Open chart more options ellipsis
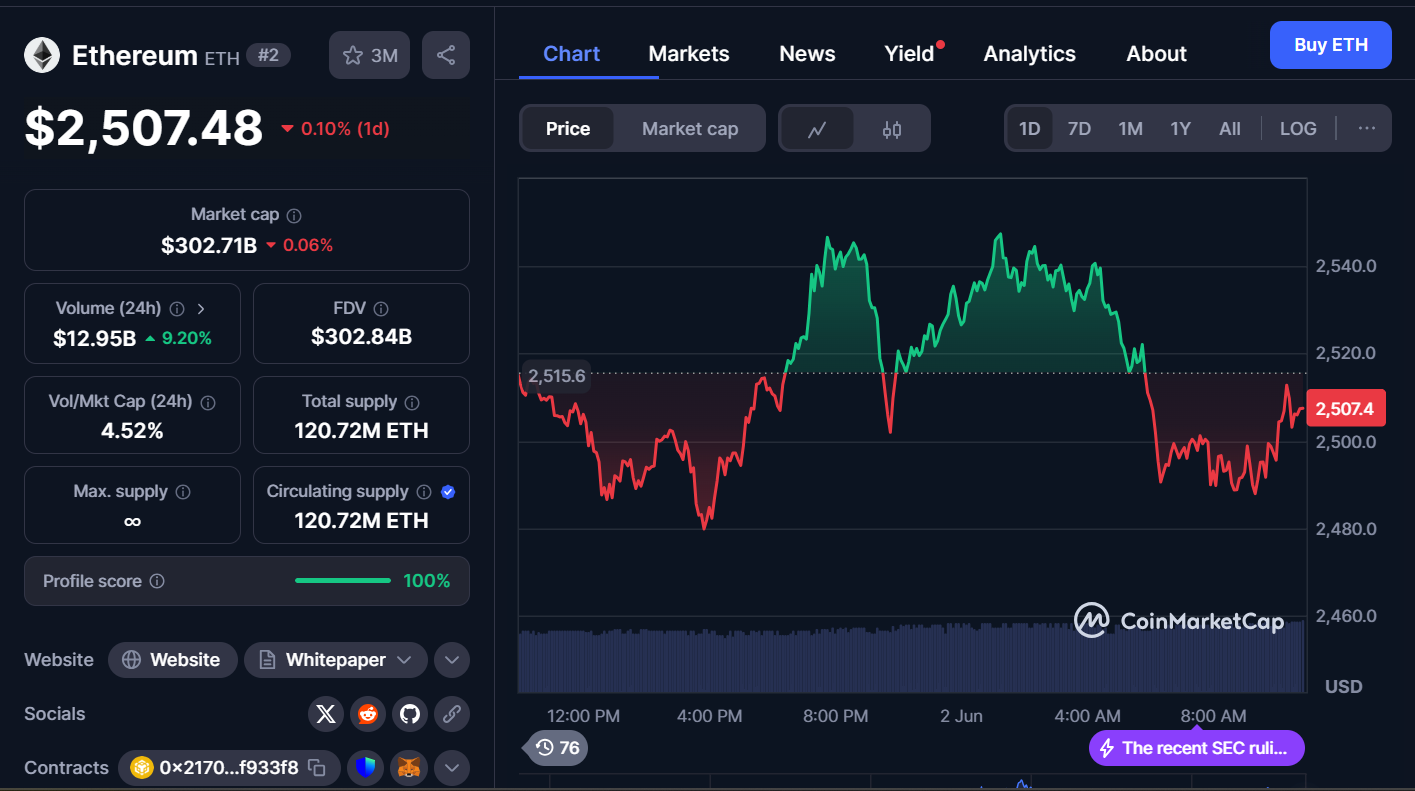 [1367, 129]
